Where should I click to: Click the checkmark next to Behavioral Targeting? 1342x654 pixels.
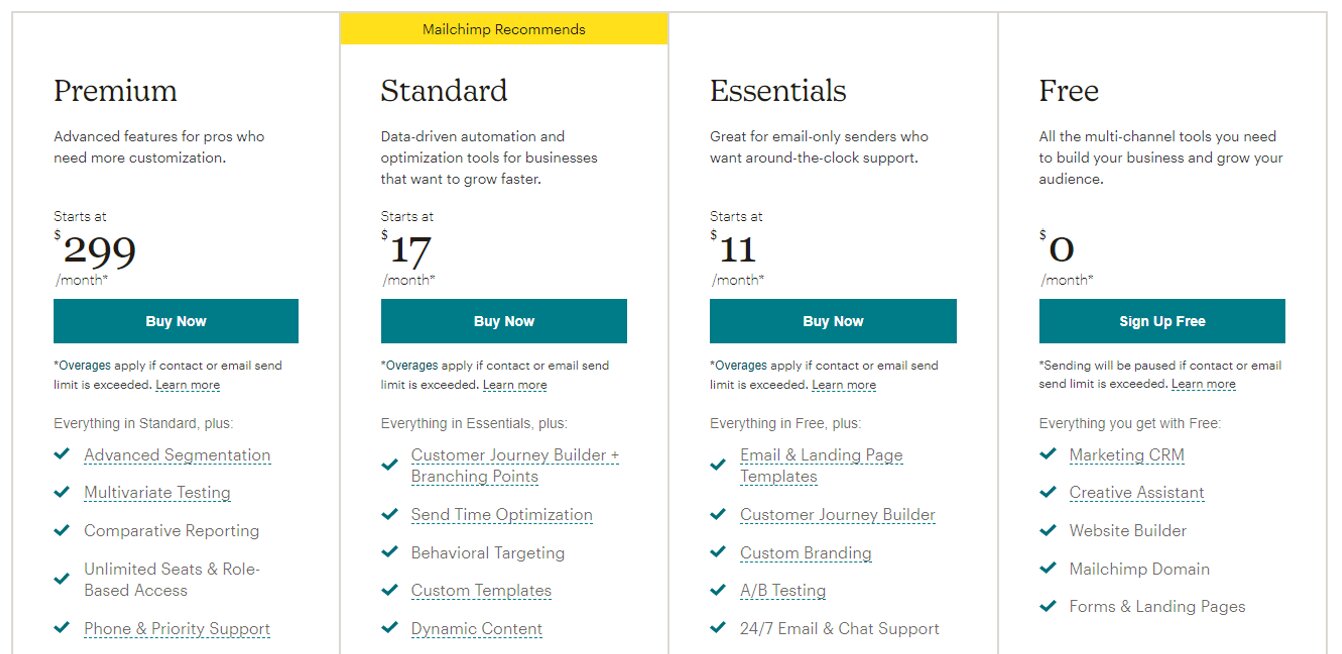(x=390, y=552)
